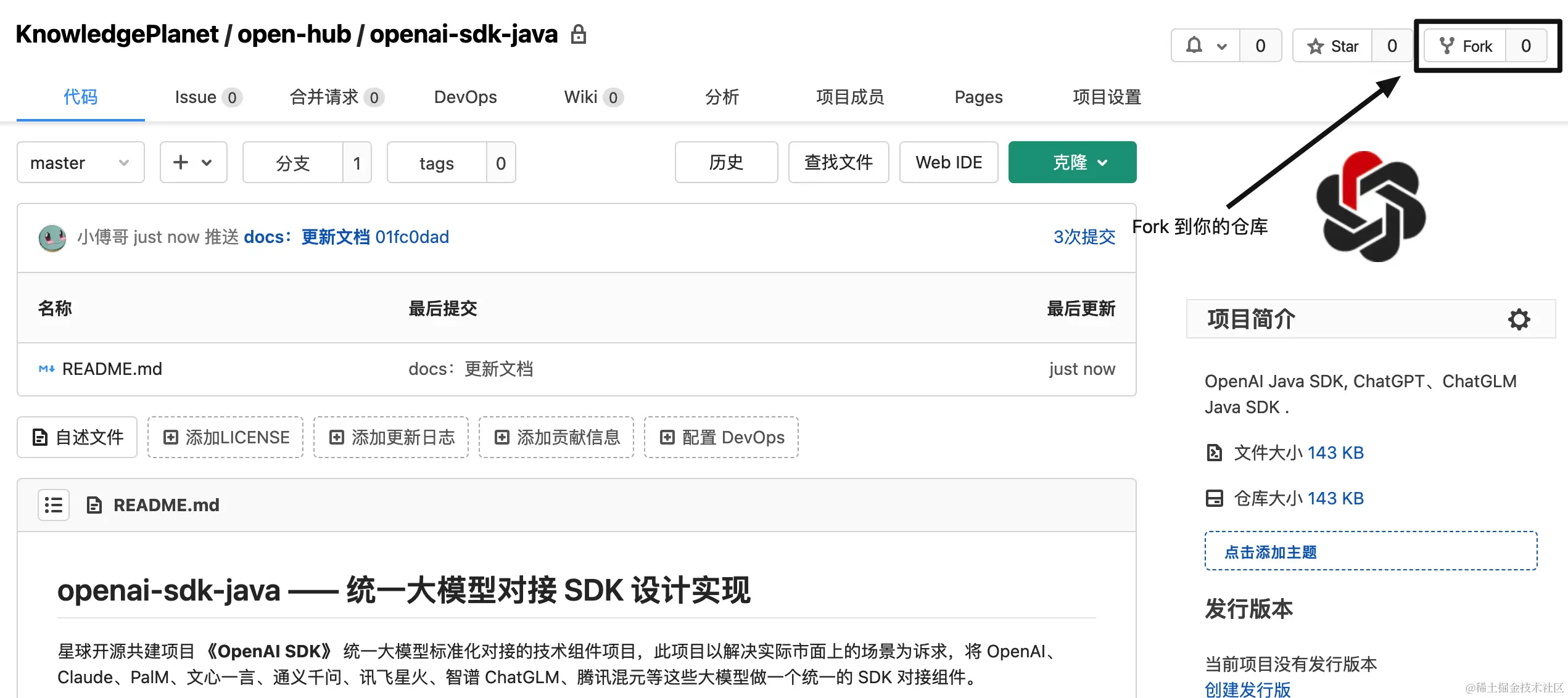Switch to the 代码 tab
Screen dimensions: 1568x698
80,97
